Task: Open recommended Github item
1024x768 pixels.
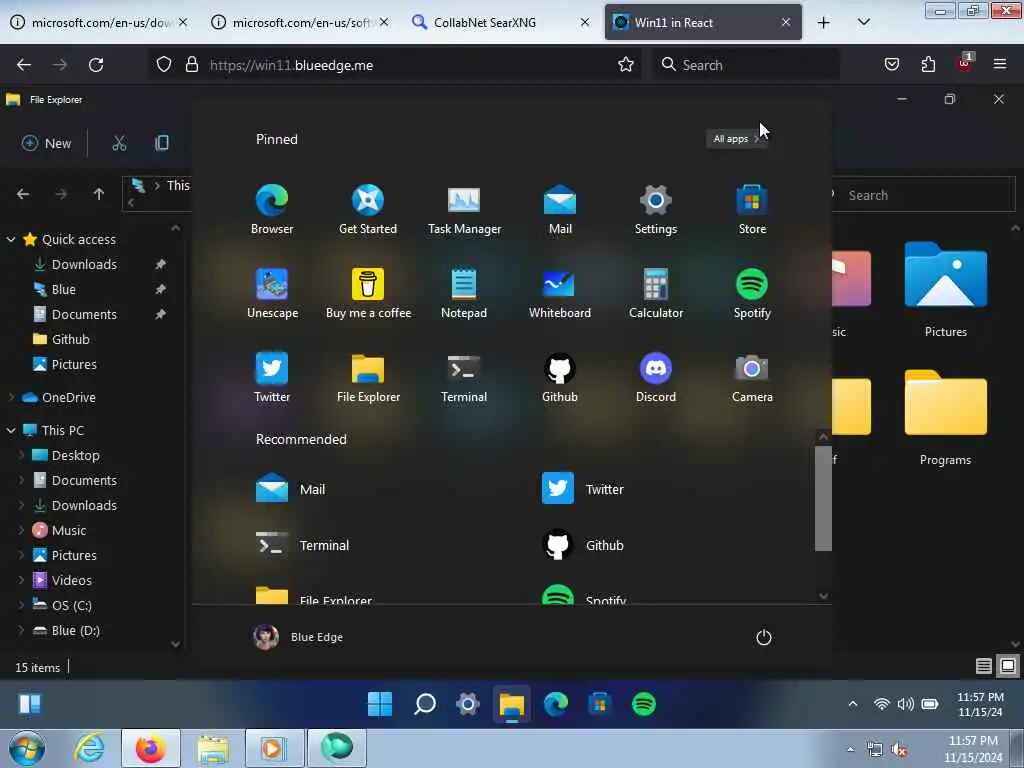Action: click(x=583, y=545)
